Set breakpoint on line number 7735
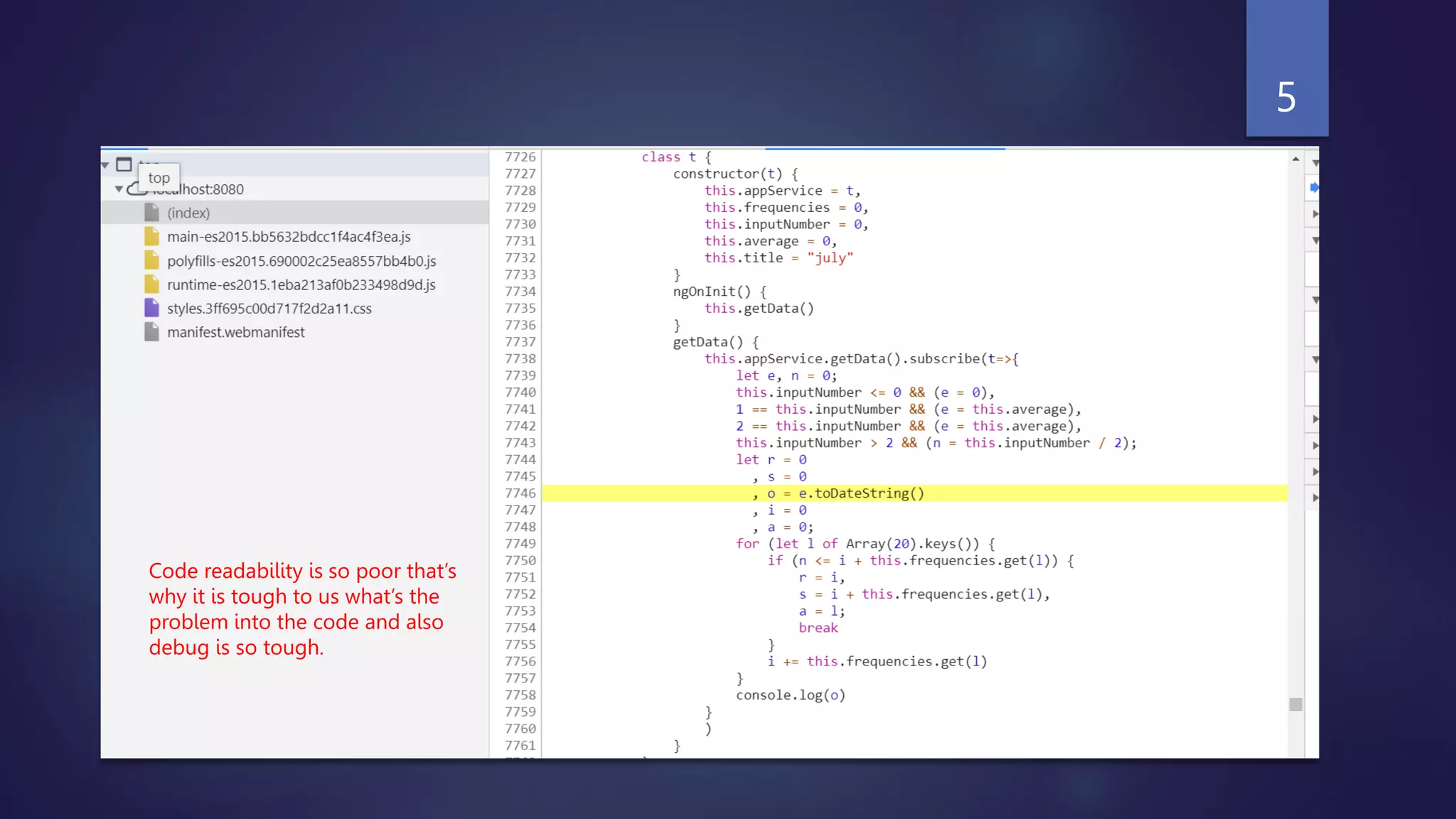 click(x=520, y=308)
